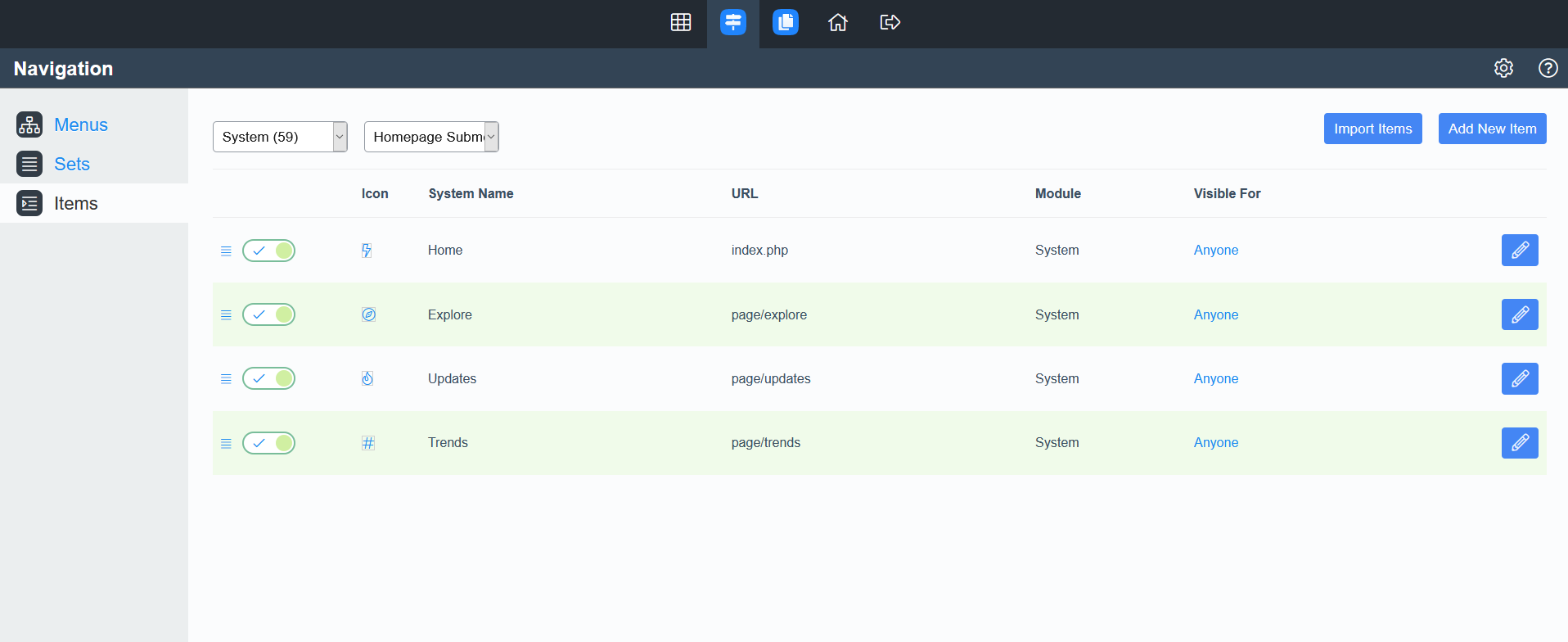Screen dimensions: 1568x642
Task: Click the navigation signpost icon in top bar
Action: pos(732,22)
